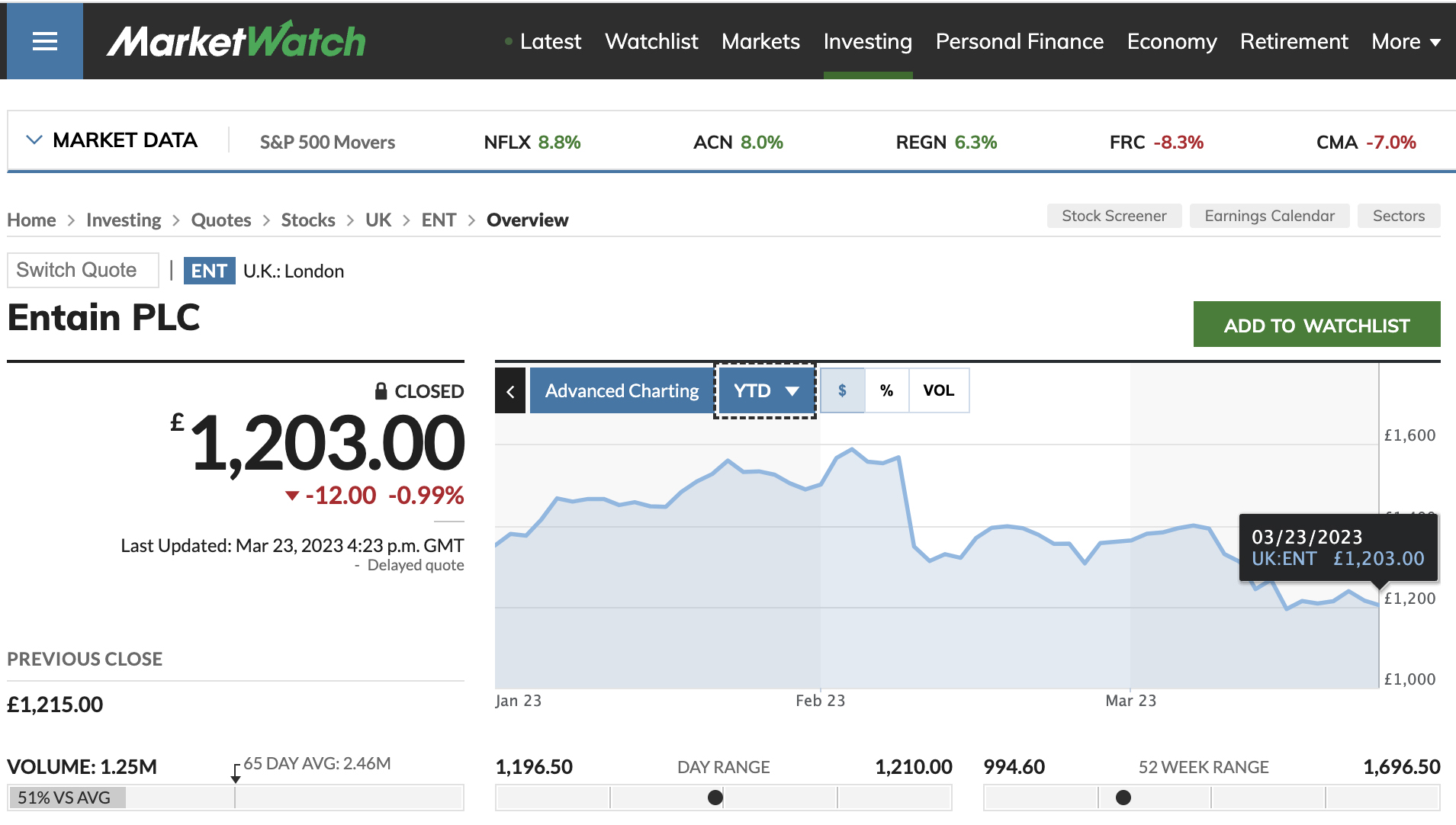Click the MarketWatch logo

click(236, 40)
